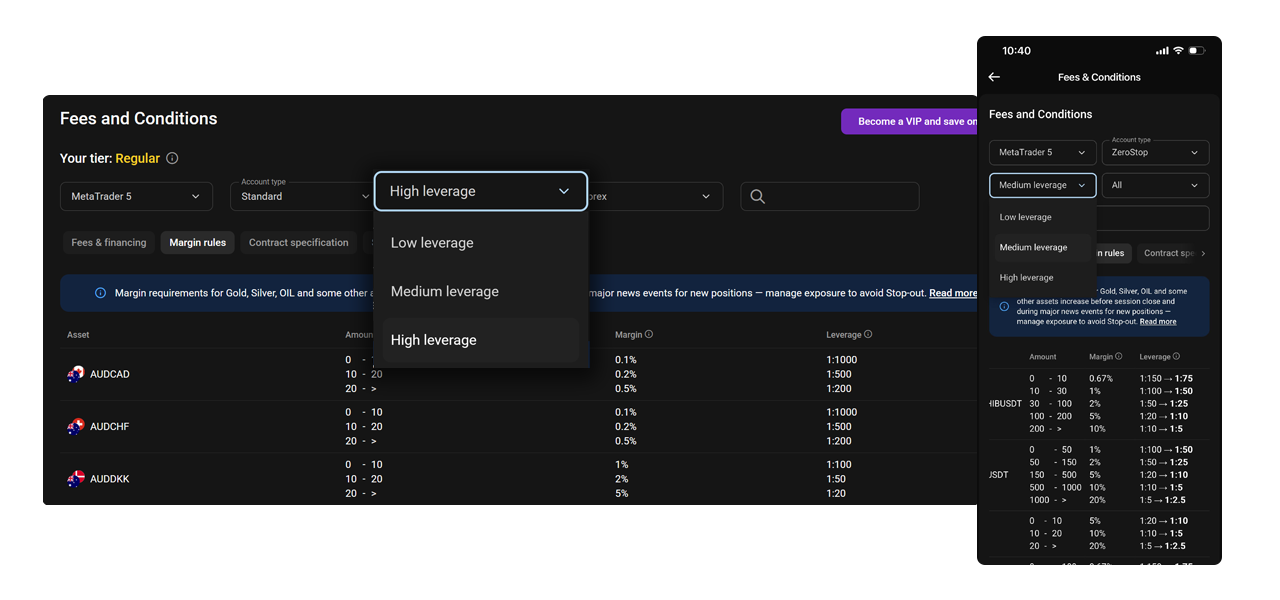Open the Read more link in mobile banner
Image resolution: width=1280 pixels, height=600 pixels.
pos(1158,322)
